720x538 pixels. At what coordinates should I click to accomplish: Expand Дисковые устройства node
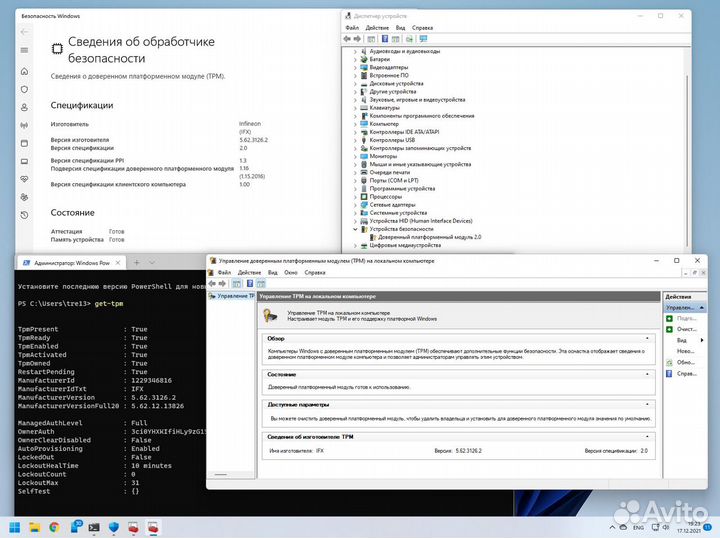tap(355, 84)
